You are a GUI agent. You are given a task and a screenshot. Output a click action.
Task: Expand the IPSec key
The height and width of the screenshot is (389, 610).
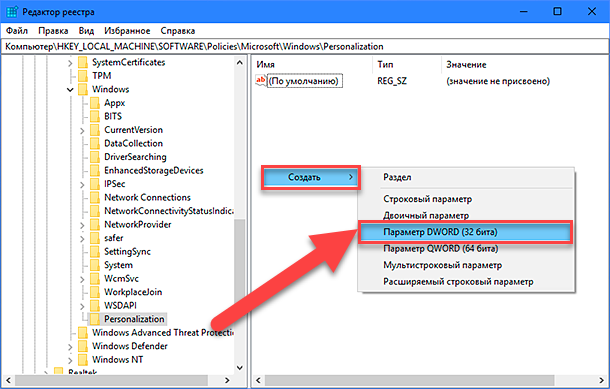tap(82, 184)
